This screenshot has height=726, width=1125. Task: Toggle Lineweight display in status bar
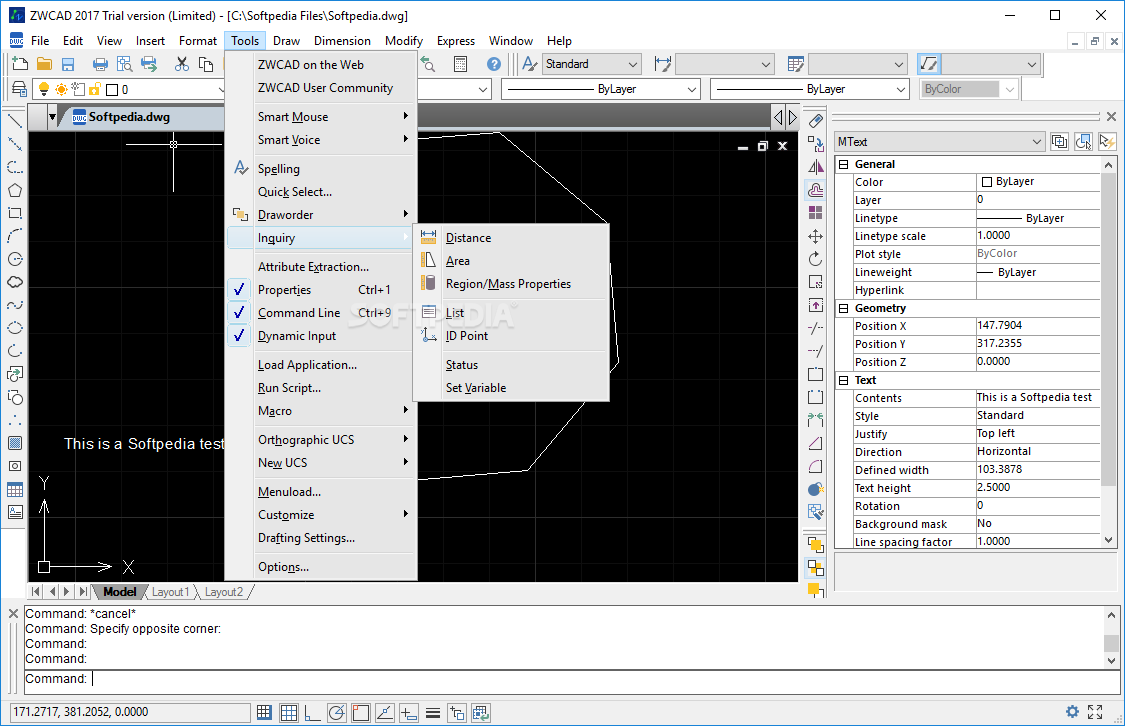(x=433, y=712)
